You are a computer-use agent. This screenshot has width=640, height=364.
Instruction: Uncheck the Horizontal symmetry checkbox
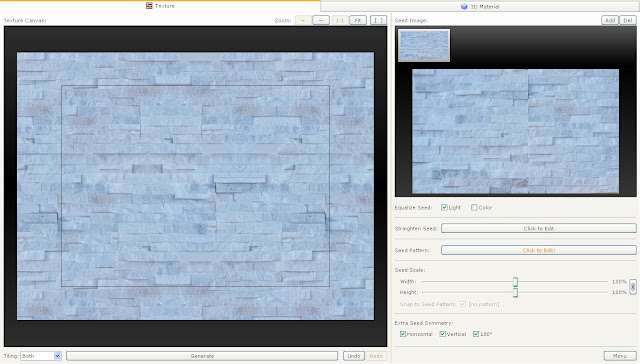point(403,334)
